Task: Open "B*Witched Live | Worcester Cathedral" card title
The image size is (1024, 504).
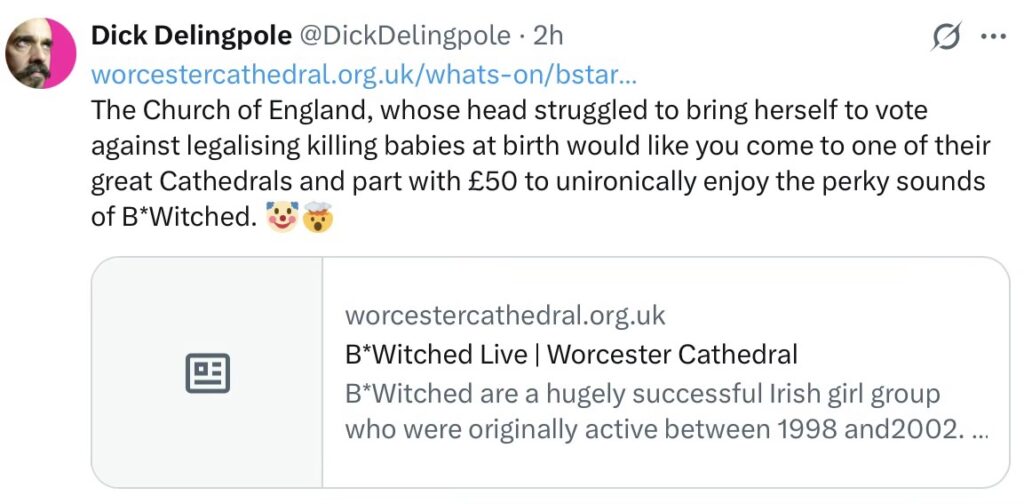Action: (x=571, y=354)
